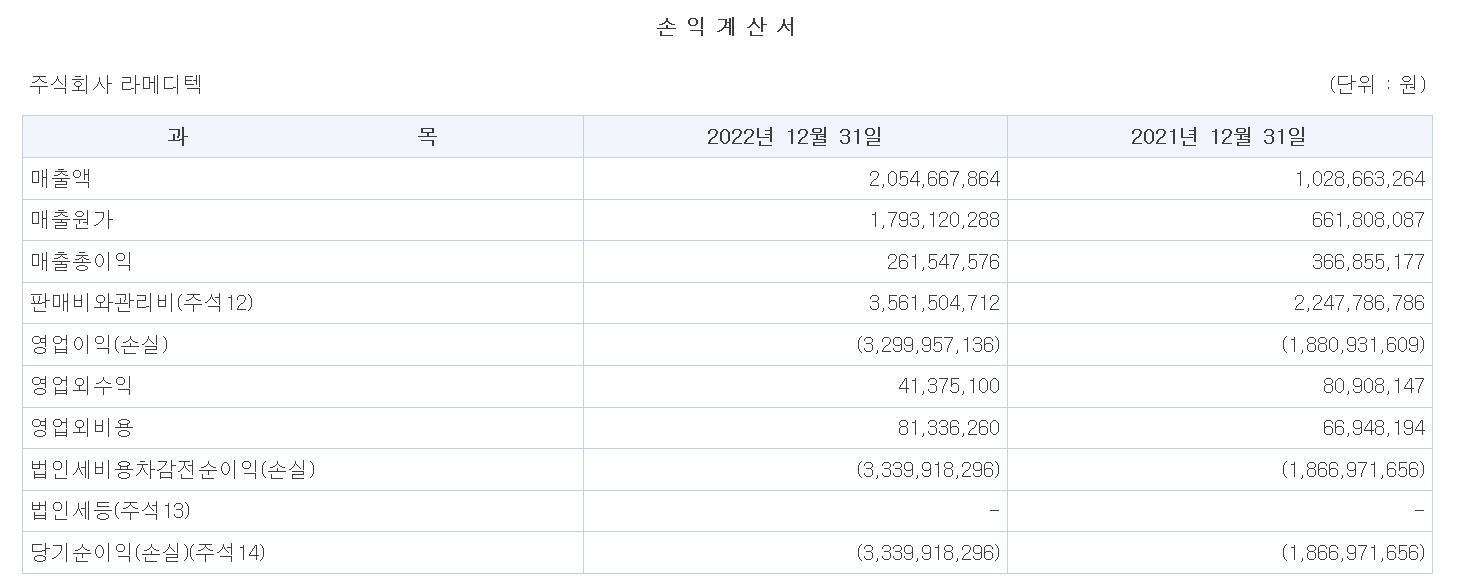Click the 매출액 row label
1460x583 pixels.
62,179
